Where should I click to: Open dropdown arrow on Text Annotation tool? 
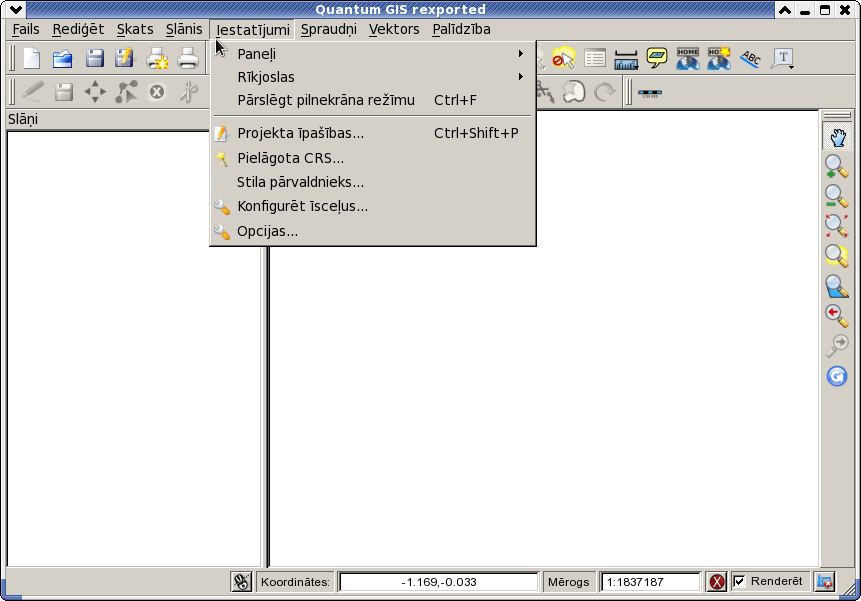(x=791, y=67)
